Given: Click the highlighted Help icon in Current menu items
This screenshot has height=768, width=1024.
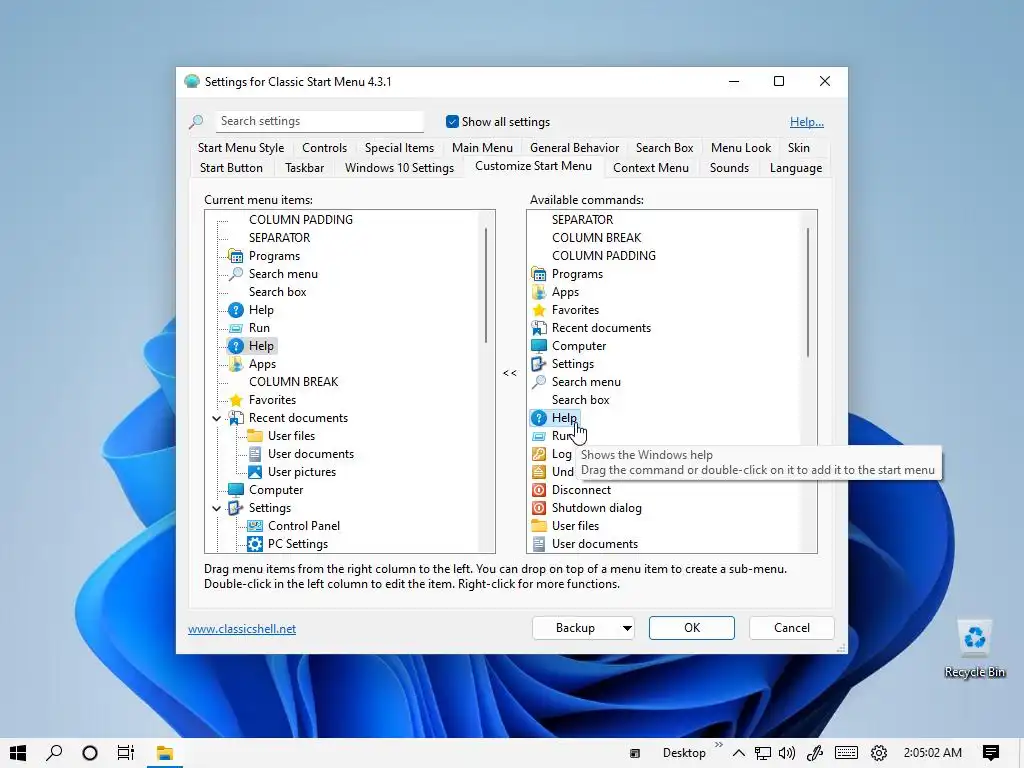Looking at the screenshot, I should pyautogui.click(x=236, y=345).
